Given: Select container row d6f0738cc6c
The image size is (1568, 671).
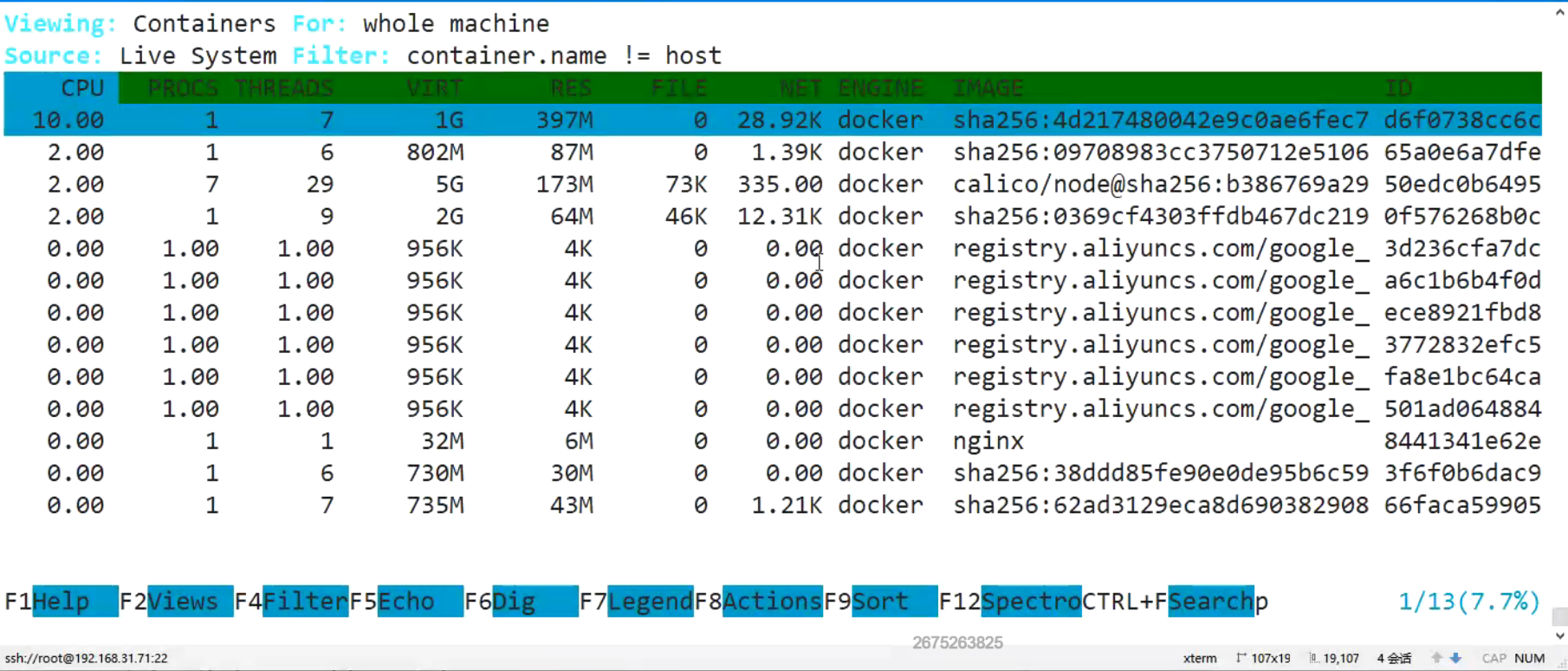Looking at the screenshot, I should (x=773, y=120).
